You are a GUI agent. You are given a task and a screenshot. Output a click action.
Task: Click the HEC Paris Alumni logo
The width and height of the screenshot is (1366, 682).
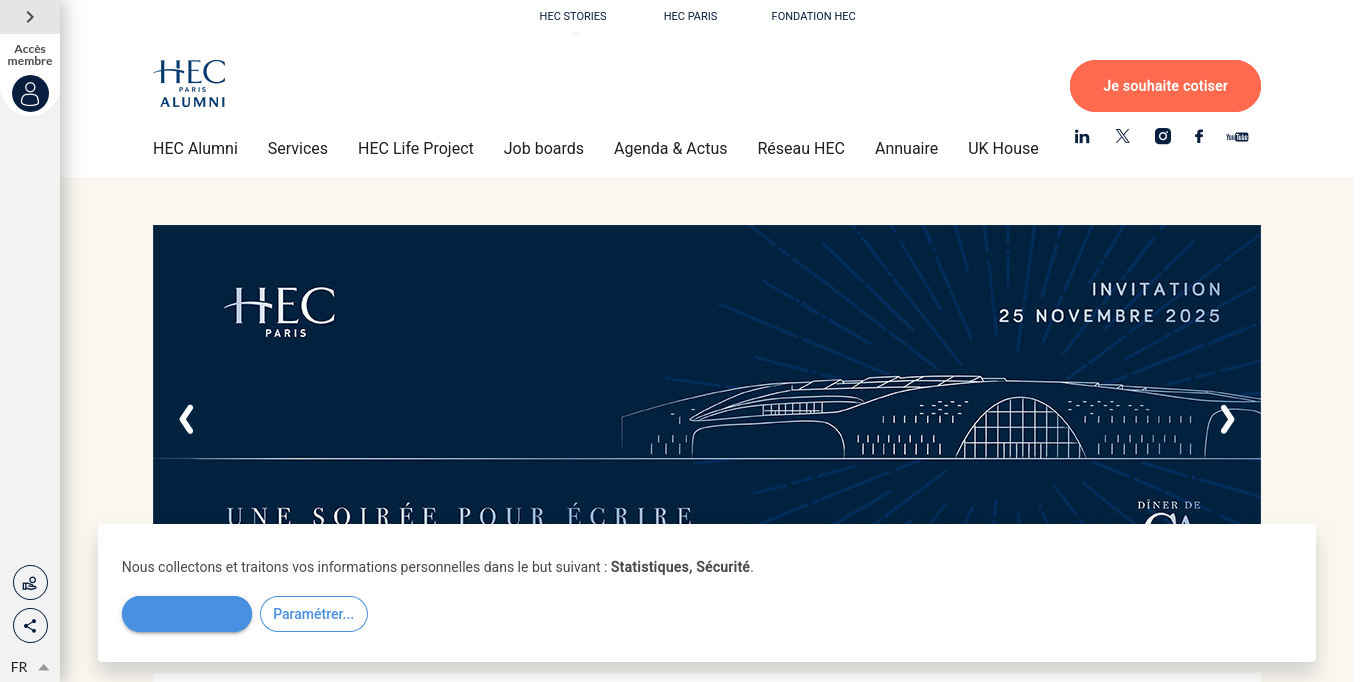(x=190, y=83)
